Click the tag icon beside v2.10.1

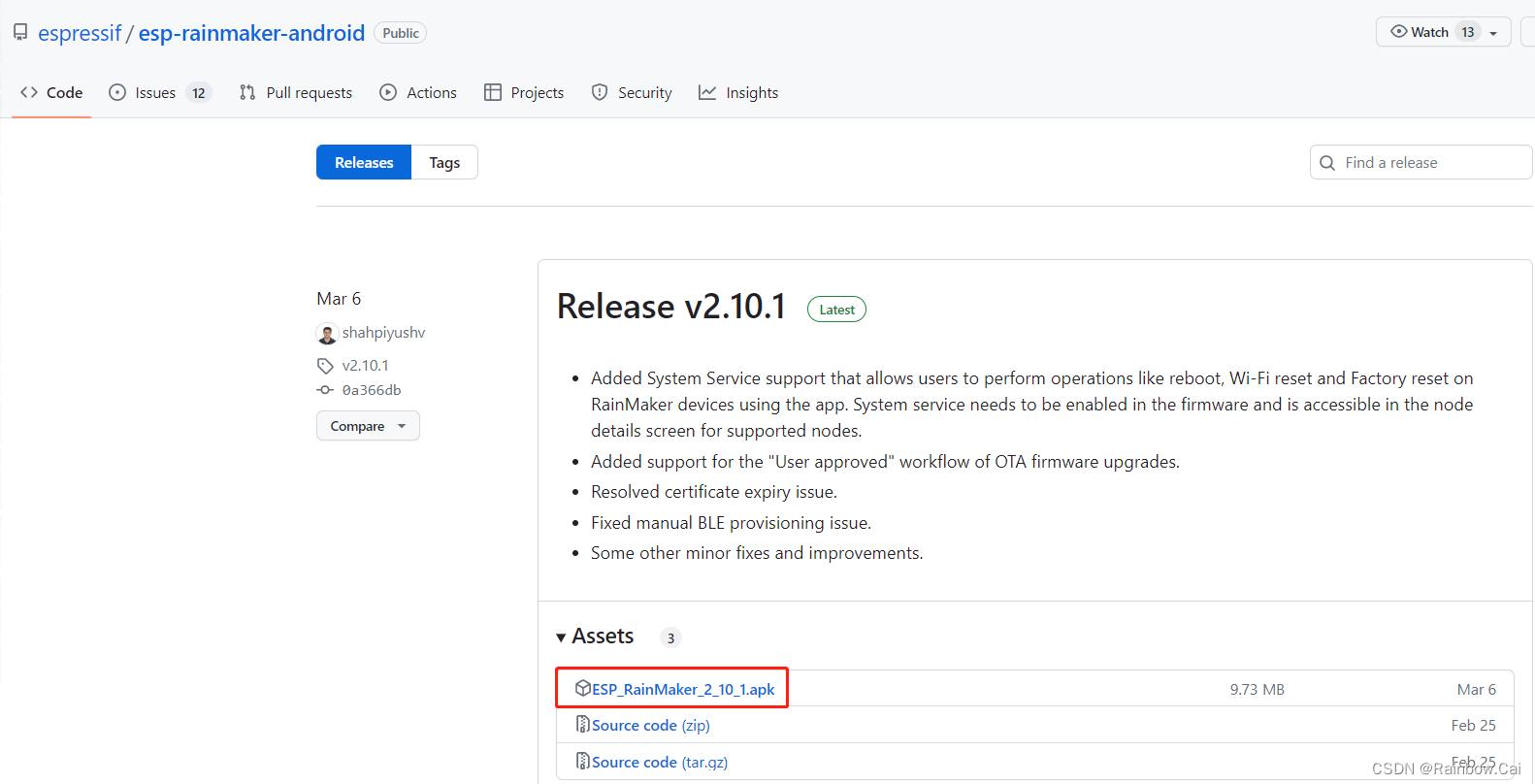[x=325, y=366]
